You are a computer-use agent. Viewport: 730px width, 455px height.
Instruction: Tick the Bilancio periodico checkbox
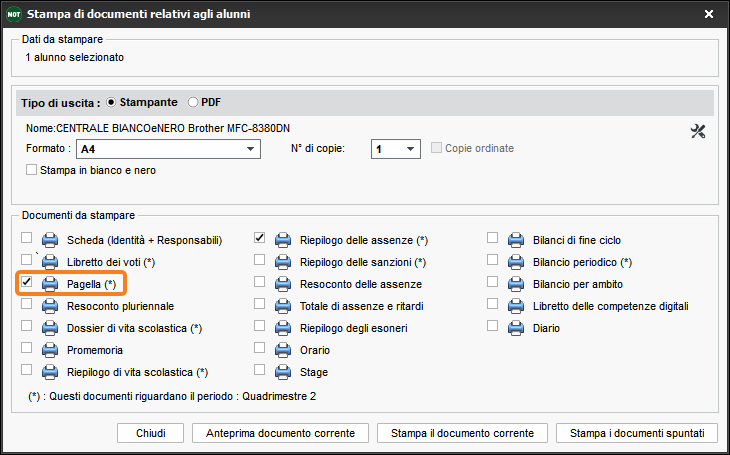tap(492, 259)
